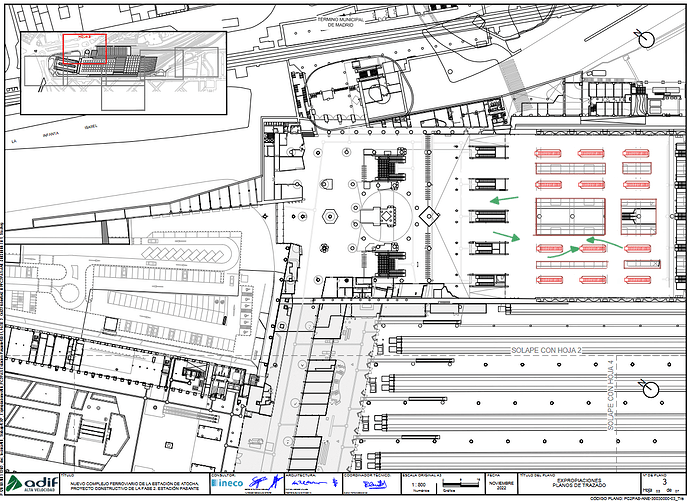
Task: Click the coordinador técnico signature
Action: pyautogui.click(x=374, y=484)
